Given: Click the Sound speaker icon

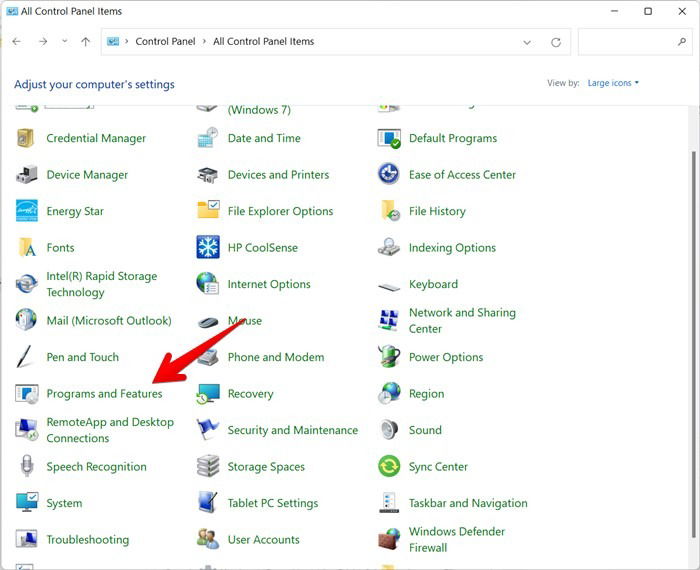Looking at the screenshot, I should 389,430.
